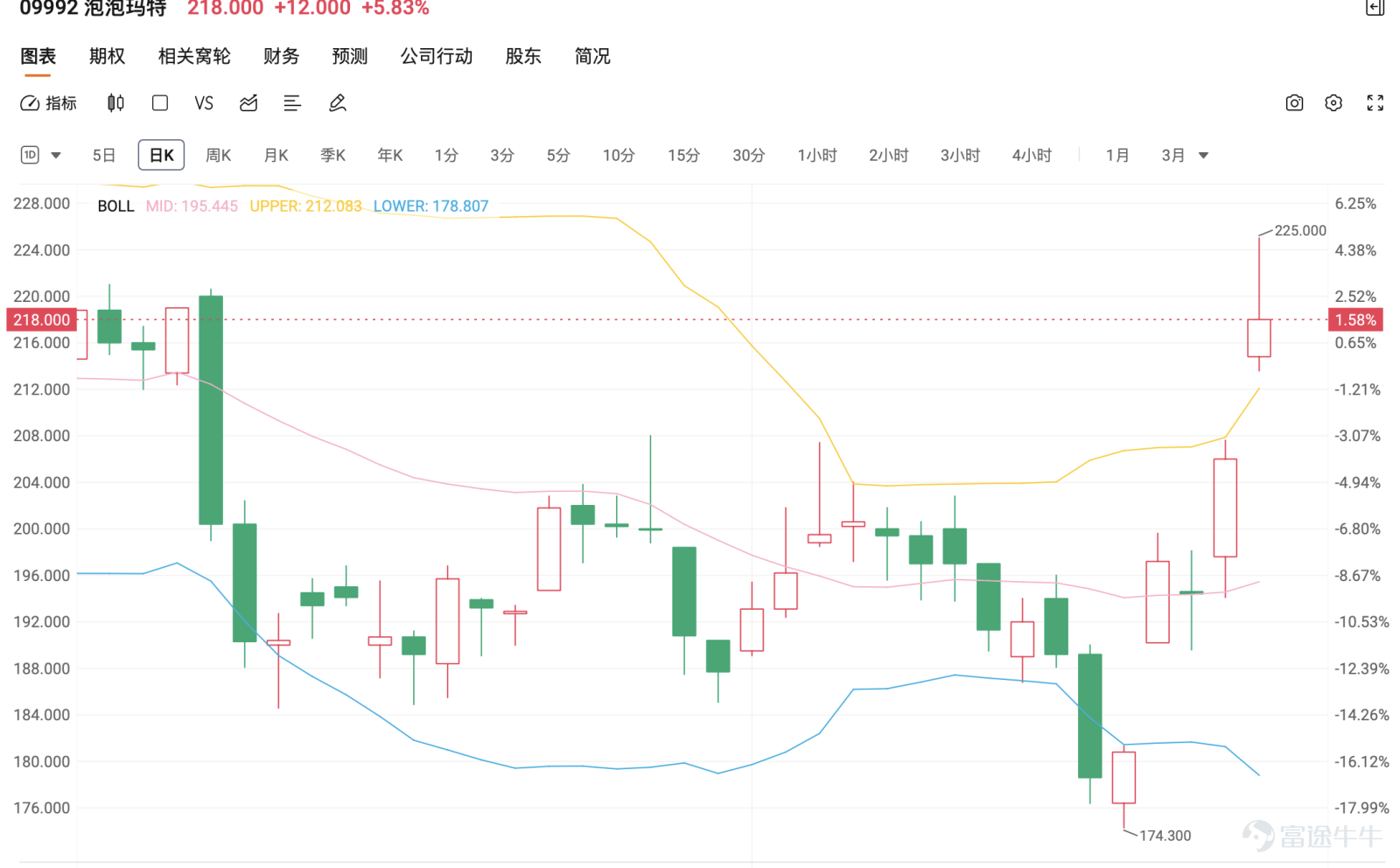Select the 1小时 interval

(x=817, y=155)
